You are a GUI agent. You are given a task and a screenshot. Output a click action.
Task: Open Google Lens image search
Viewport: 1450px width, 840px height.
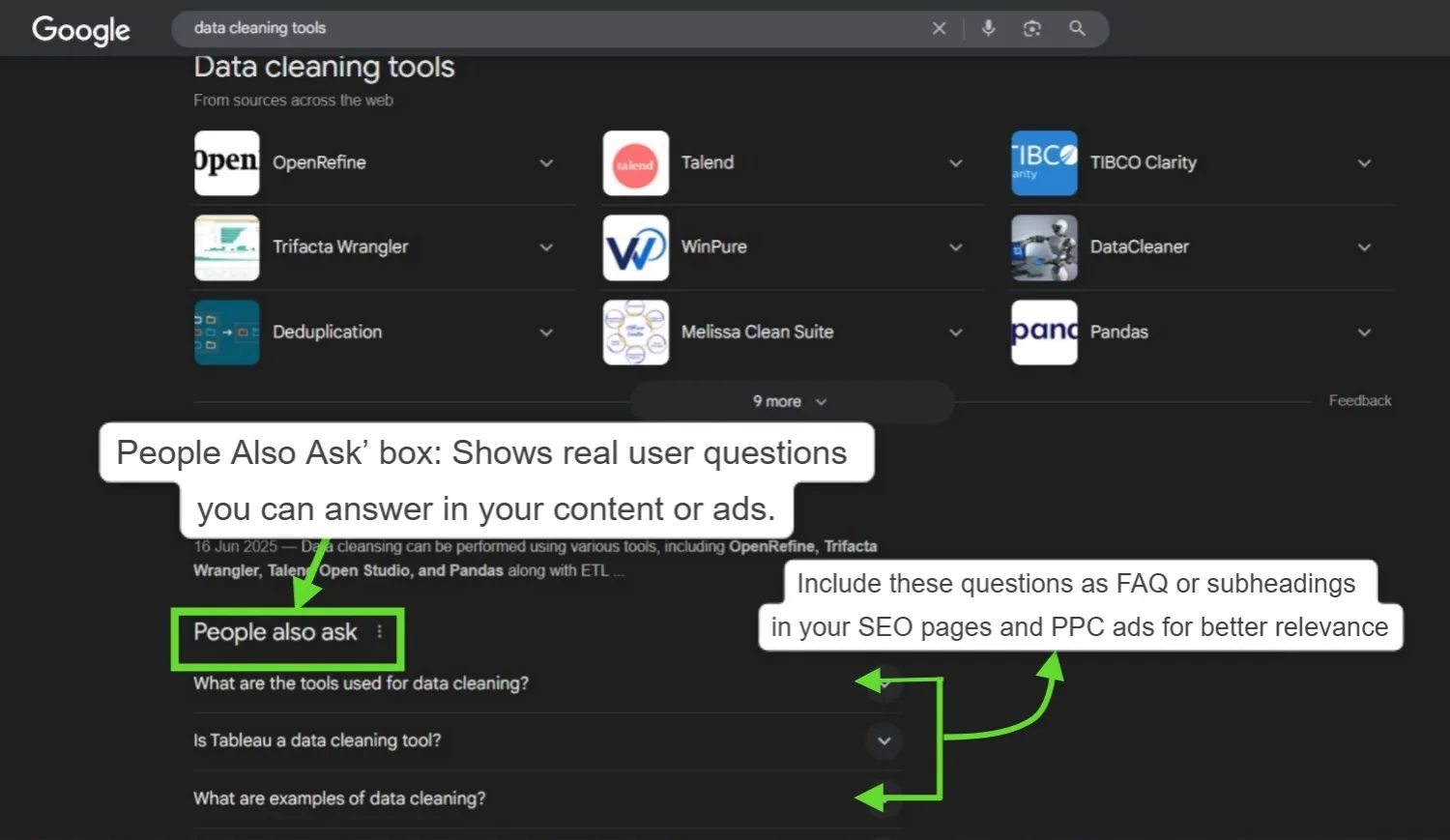pyautogui.click(x=1031, y=29)
